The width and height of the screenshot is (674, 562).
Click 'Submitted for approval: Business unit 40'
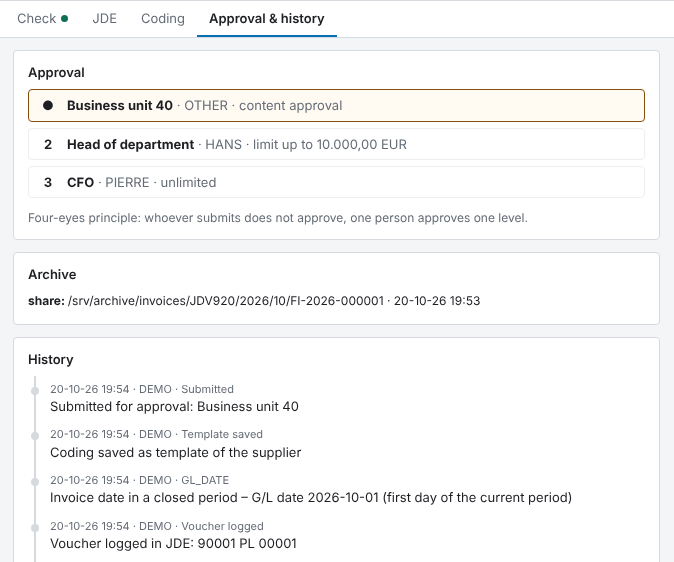[174, 406]
